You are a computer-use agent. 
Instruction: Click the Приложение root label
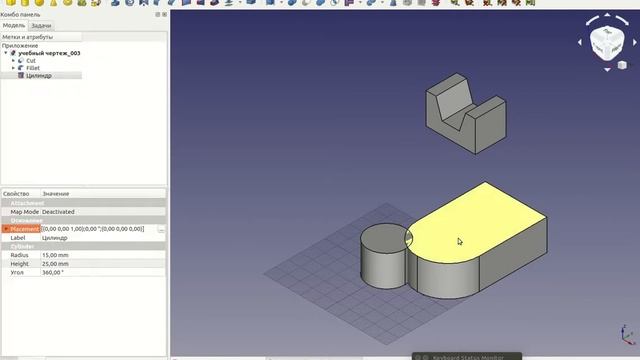click(20, 46)
